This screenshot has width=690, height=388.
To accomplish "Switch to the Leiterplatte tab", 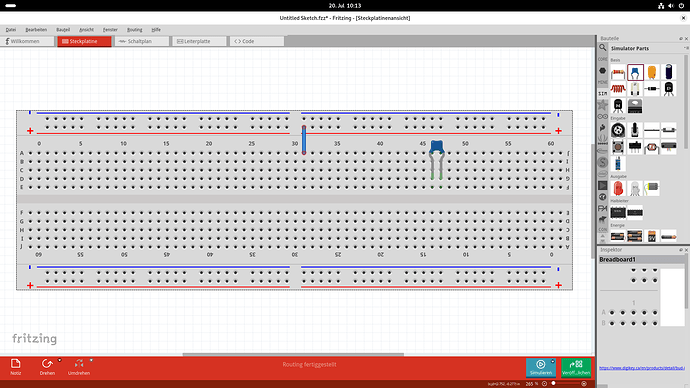I will pos(199,41).
